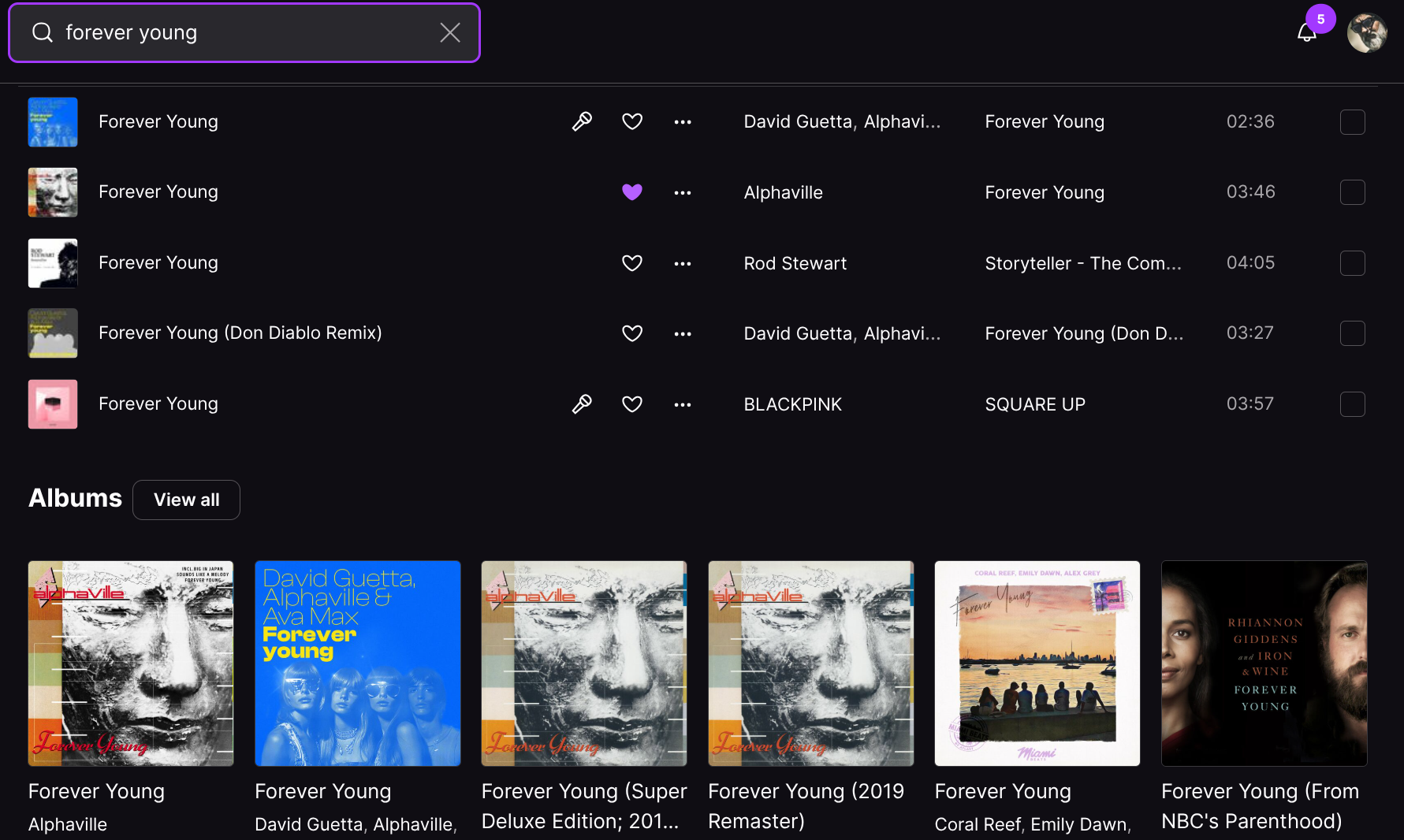Show lyrics for David Guetta's Forever Young
The height and width of the screenshot is (840, 1404).
(x=582, y=121)
